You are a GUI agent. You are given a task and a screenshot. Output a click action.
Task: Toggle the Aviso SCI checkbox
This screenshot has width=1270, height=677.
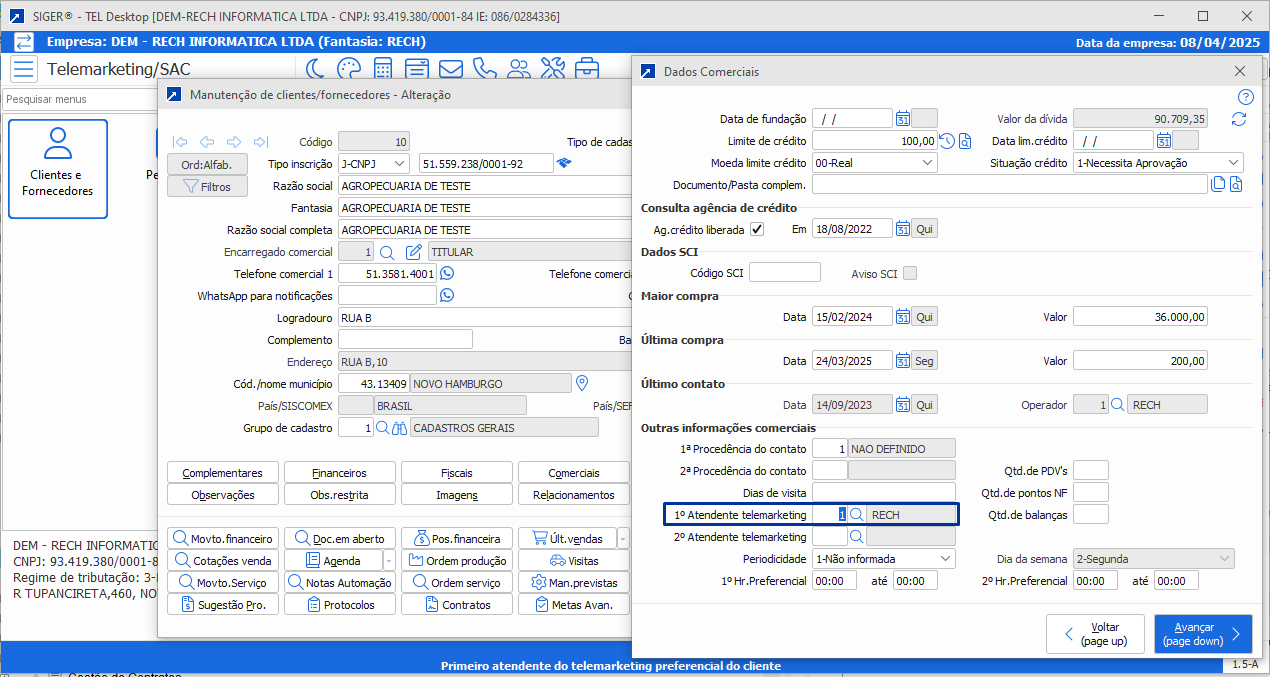tap(909, 273)
